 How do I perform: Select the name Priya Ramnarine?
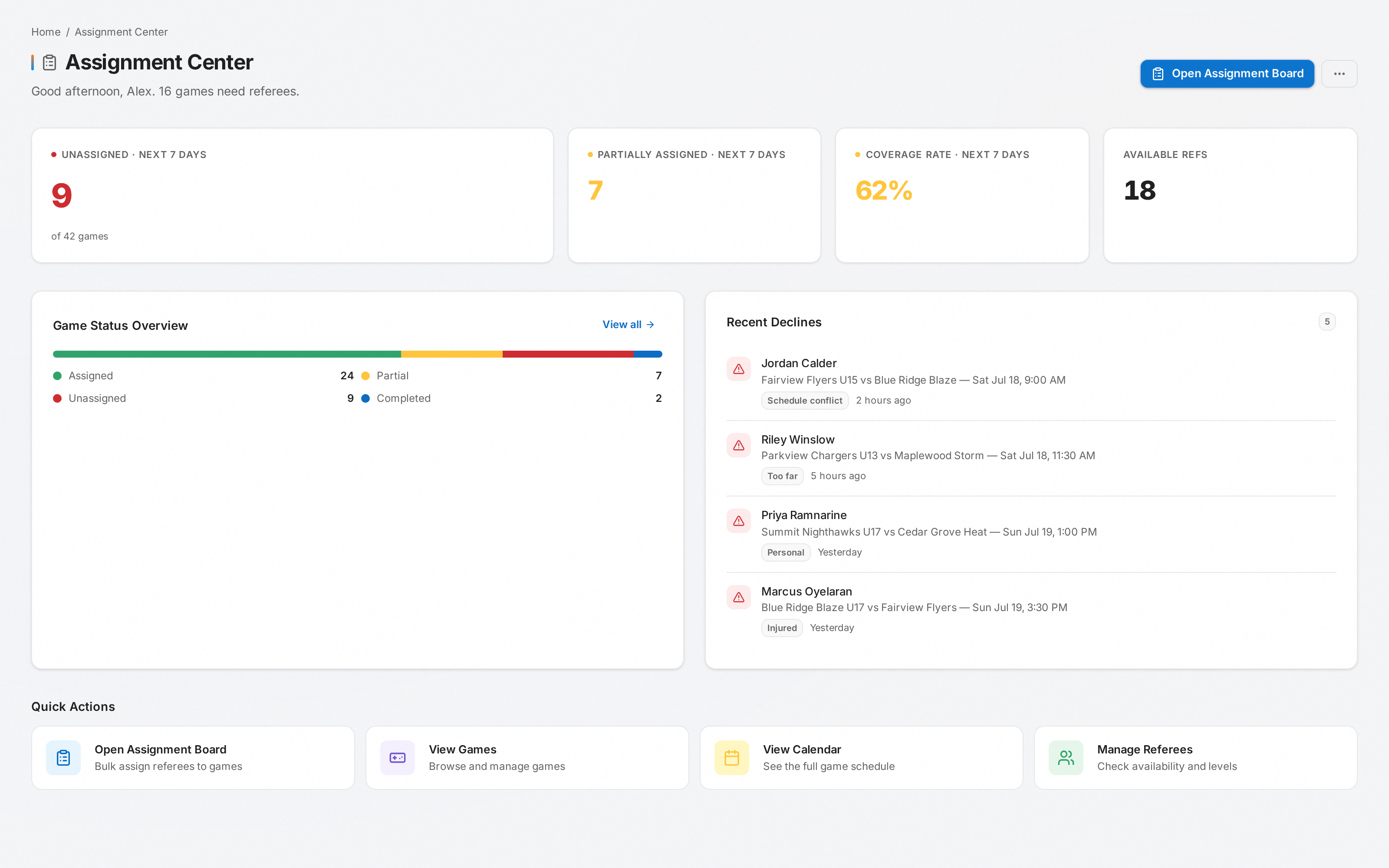(803, 516)
